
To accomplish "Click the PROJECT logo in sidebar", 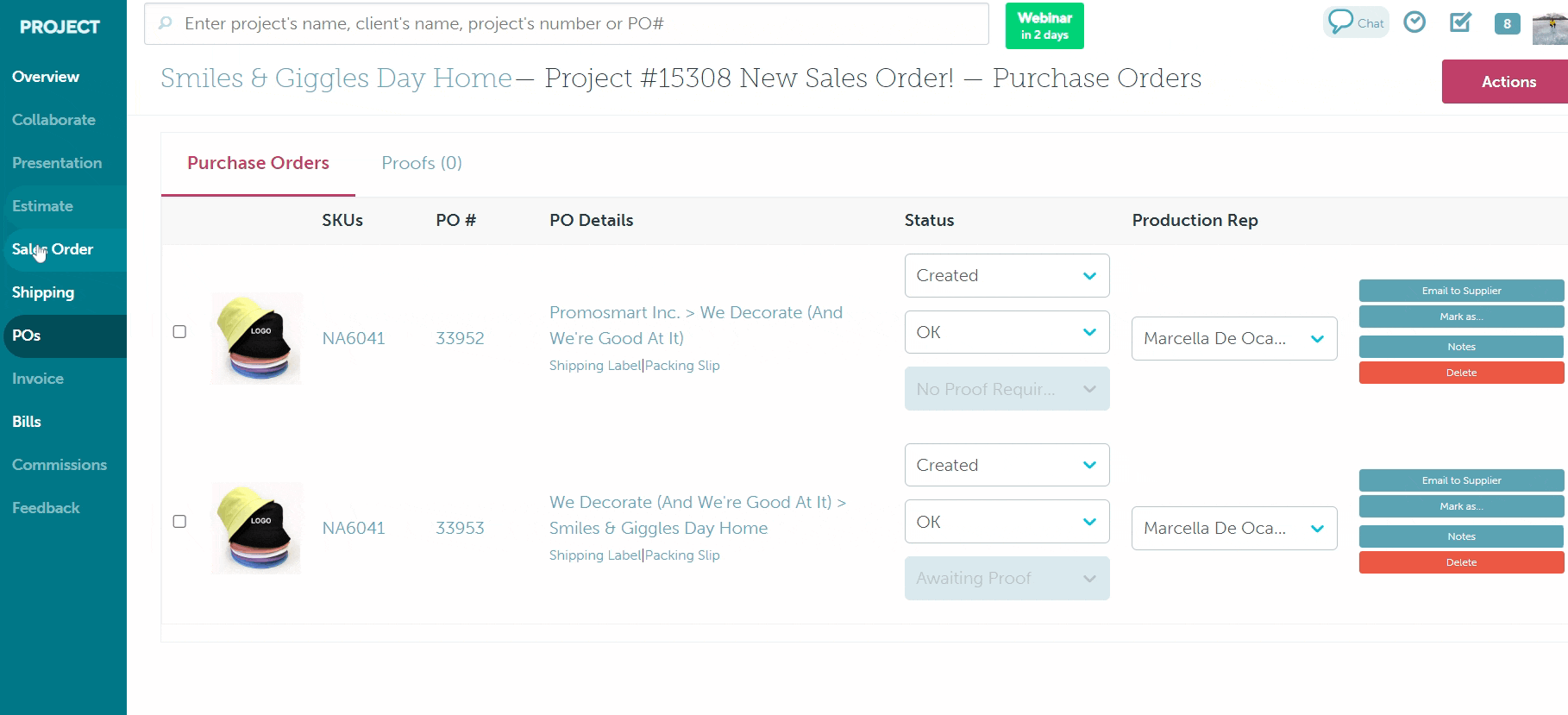I will pyautogui.click(x=60, y=27).
